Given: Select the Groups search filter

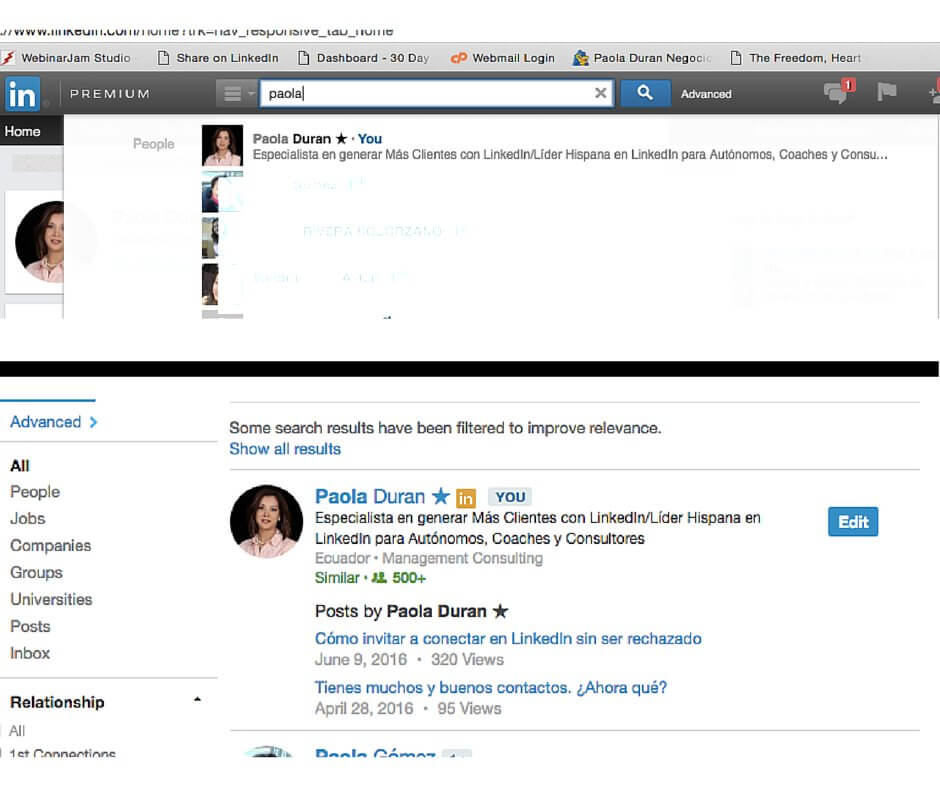Looking at the screenshot, I should pyautogui.click(x=36, y=573).
